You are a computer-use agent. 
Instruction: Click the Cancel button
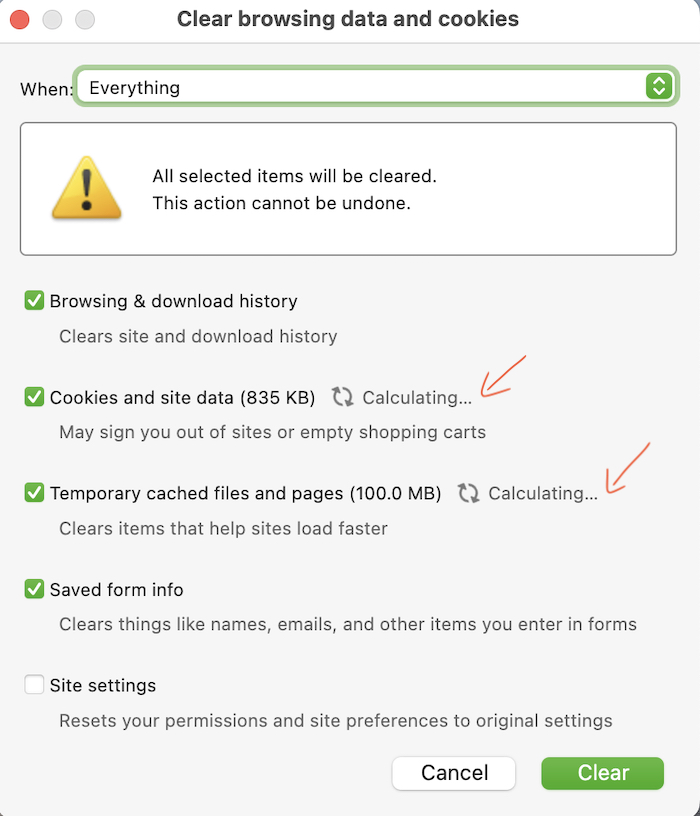[454, 773]
